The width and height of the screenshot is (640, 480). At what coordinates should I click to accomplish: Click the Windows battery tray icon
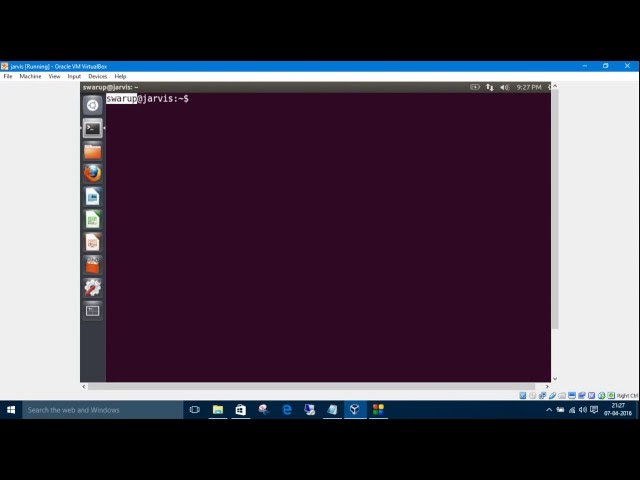pos(560,410)
